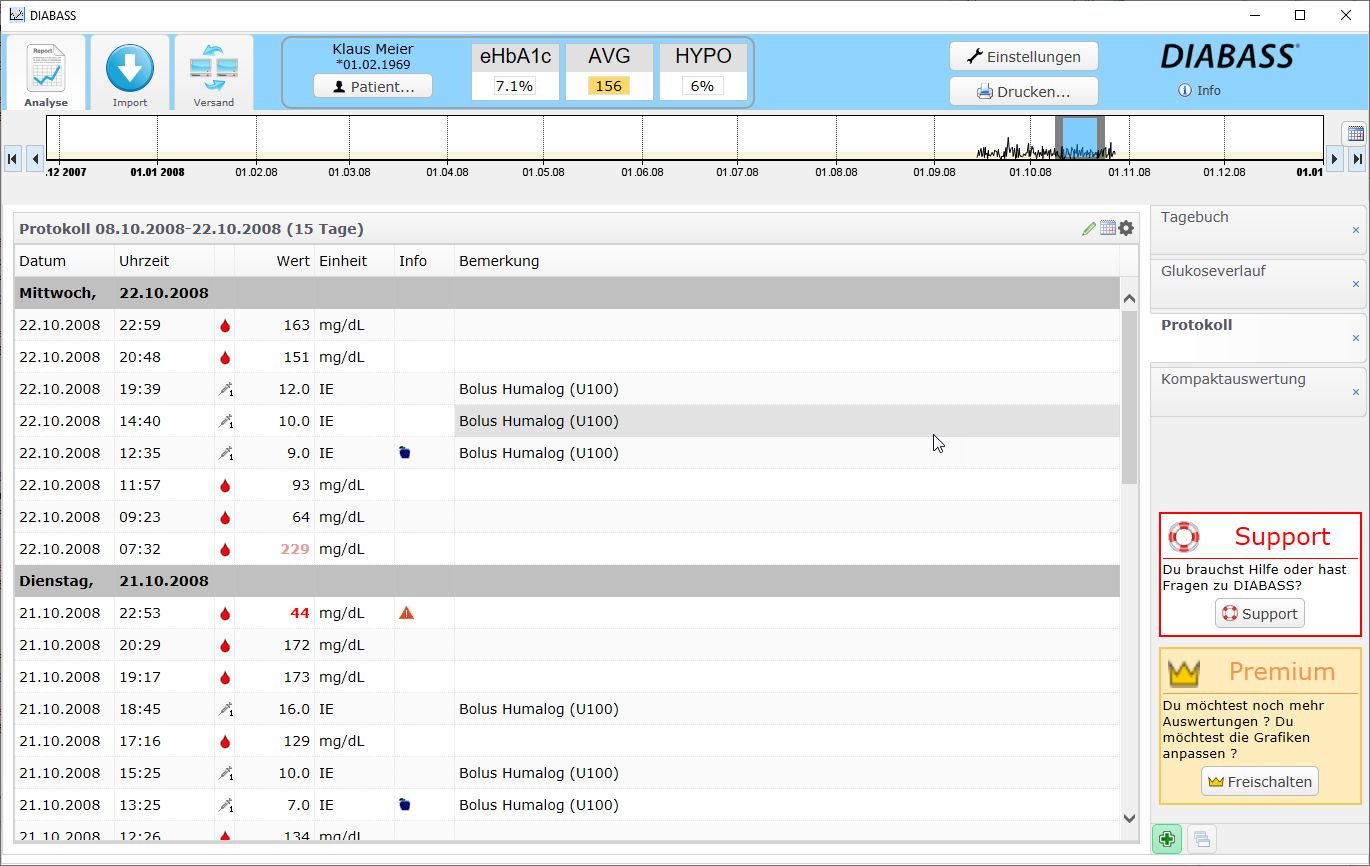Image resolution: width=1370 pixels, height=866 pixels.
Task: Open the Versand data transfer icon
Action: pyautogui.click(x=213, y=72)
